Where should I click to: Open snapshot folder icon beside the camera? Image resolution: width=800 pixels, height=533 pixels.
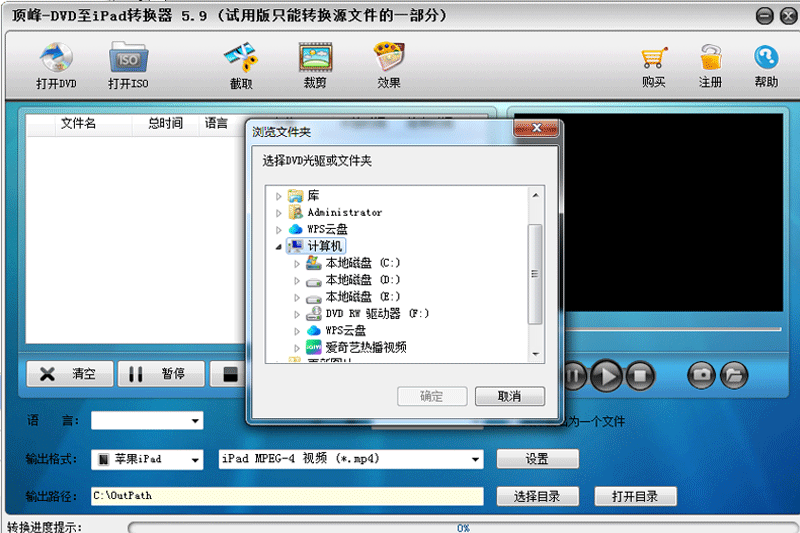(734, 375)
